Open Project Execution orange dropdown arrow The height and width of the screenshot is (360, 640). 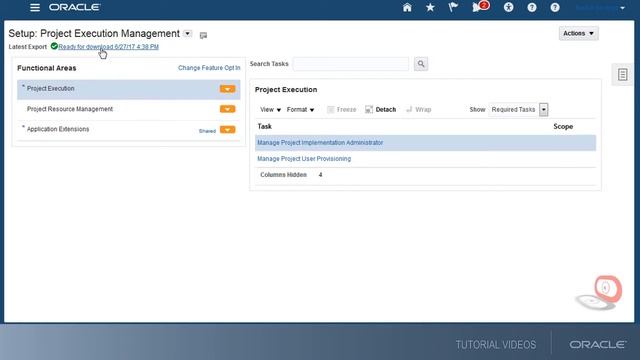[227, 89]
